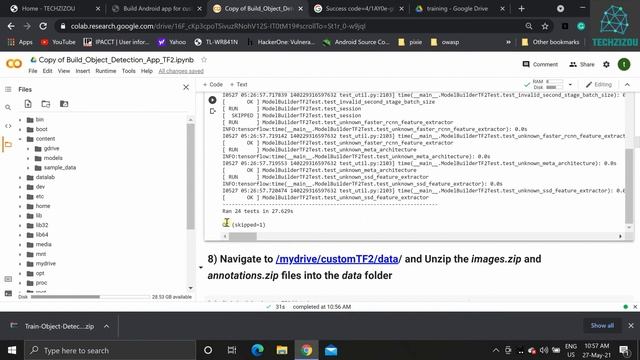640x360 pixels.
Task: Expand the bin folder
Action: pyautogui.click(x=20, y=120)
